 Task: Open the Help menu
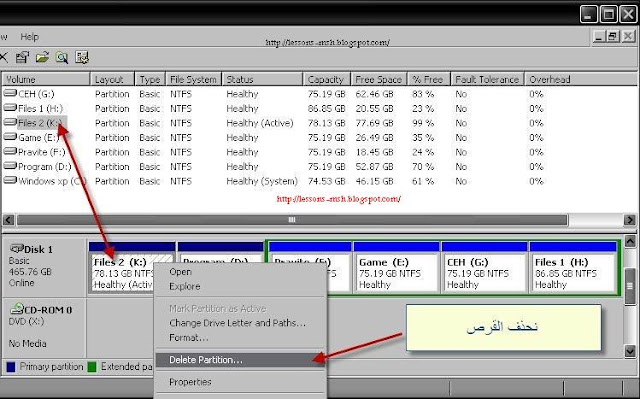pyautogui.click(x=29, y=37)
